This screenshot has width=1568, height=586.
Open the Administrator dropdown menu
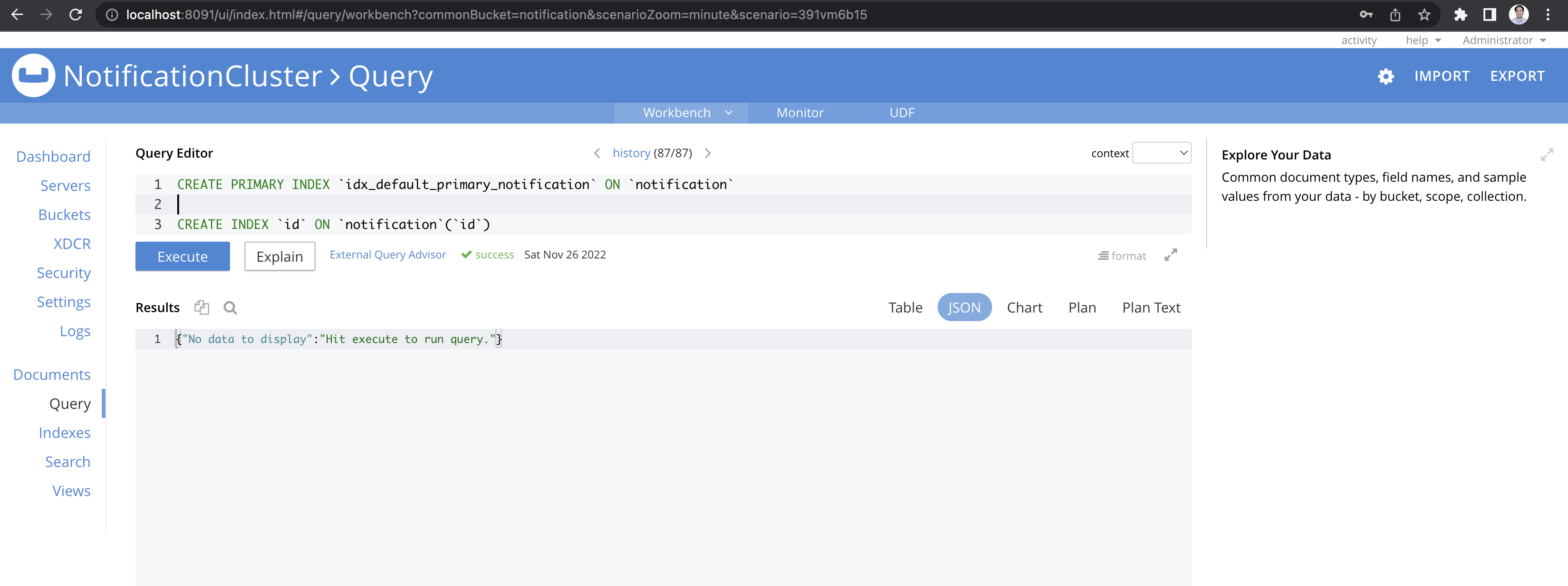[1503, 40]
